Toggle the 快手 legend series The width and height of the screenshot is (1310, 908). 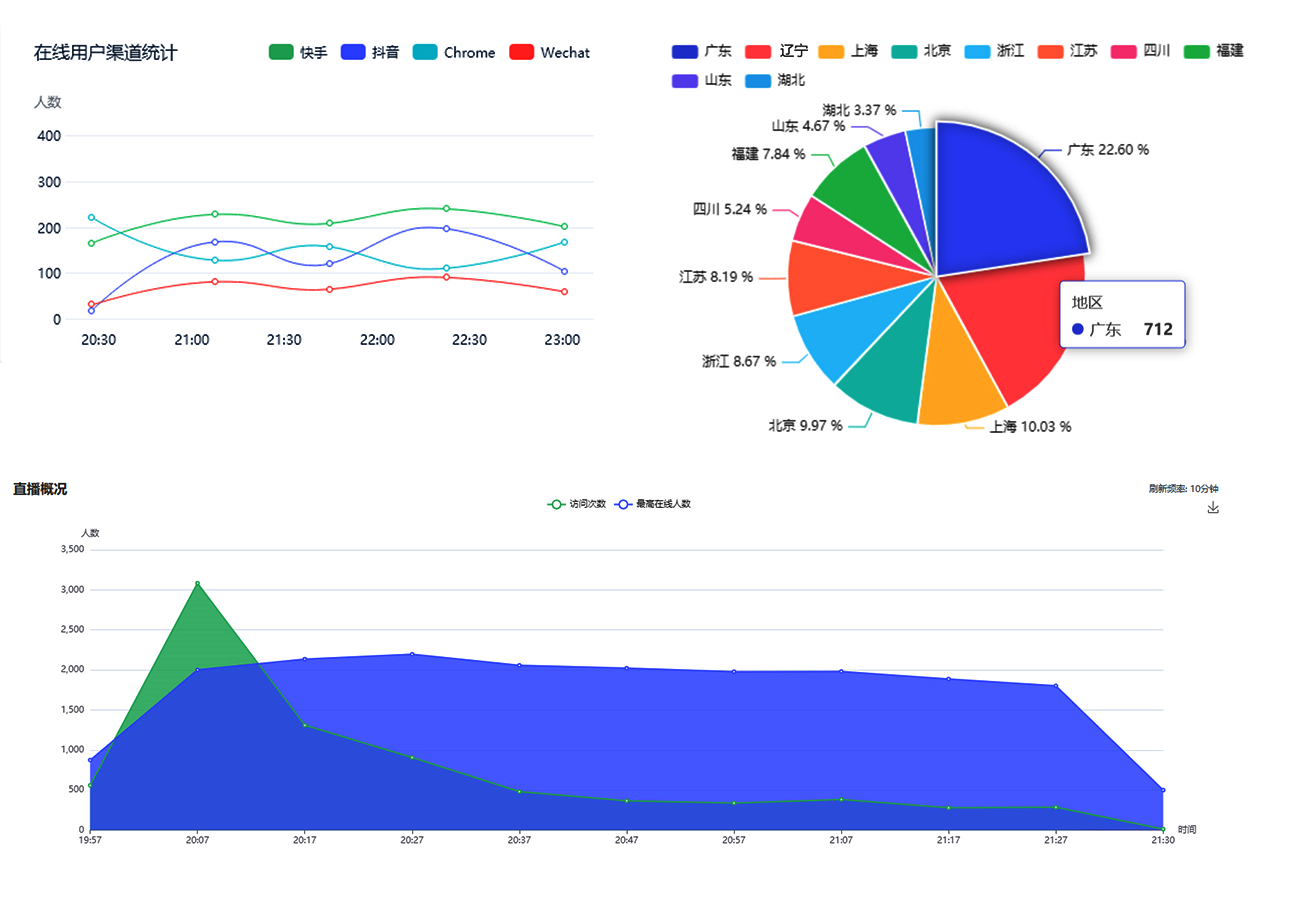pos(298,52)
